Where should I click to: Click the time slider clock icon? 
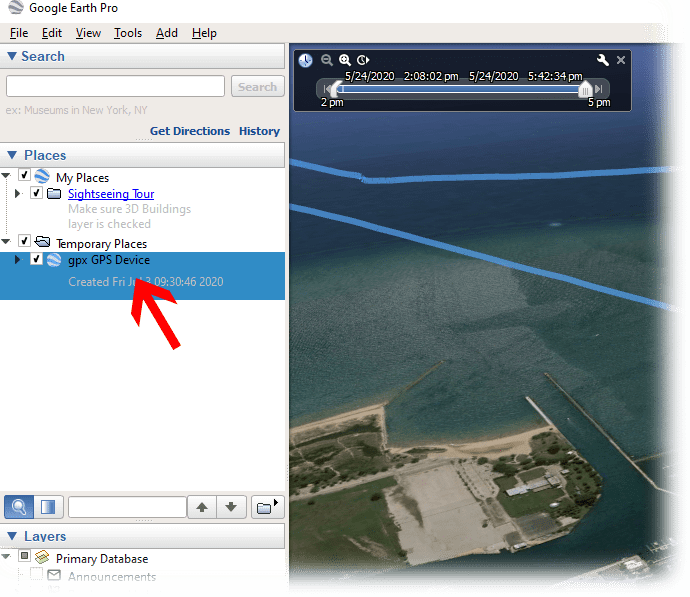305,60
